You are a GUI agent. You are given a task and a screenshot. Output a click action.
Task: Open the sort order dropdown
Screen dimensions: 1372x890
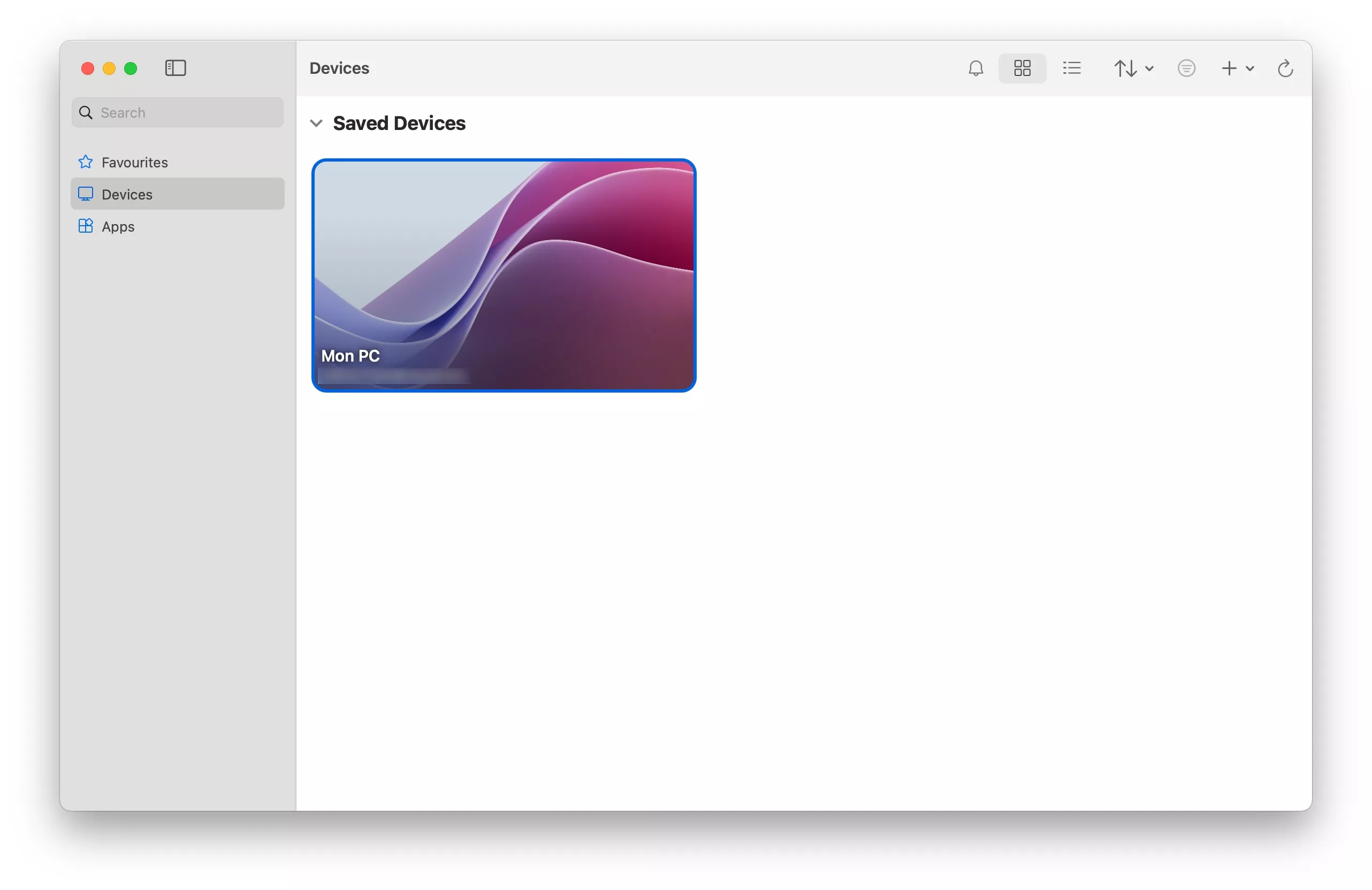pos(1133,68)
